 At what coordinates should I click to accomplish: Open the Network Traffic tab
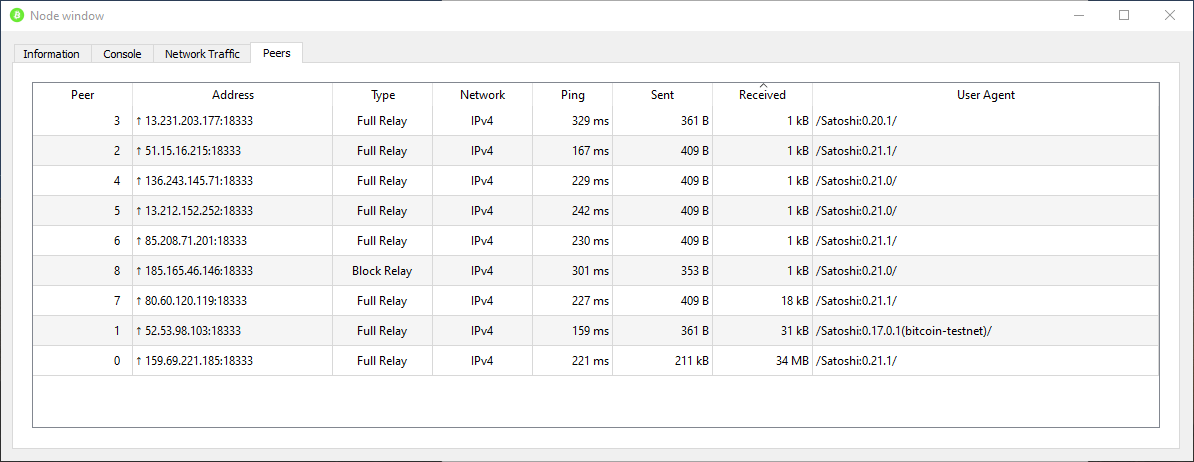(202, 54)
